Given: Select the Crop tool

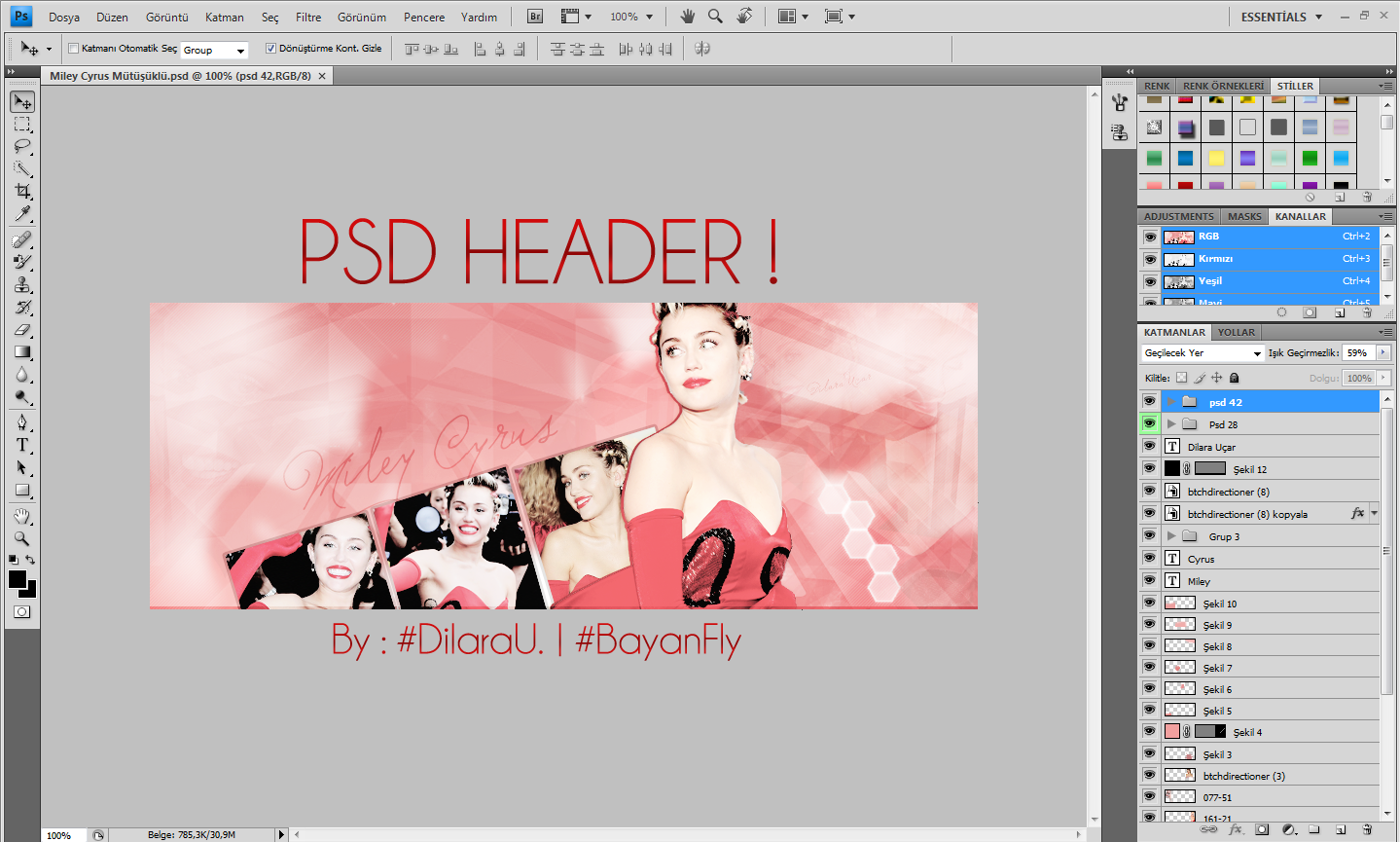Looking at the screenshot, I should [x=22, y=192].
